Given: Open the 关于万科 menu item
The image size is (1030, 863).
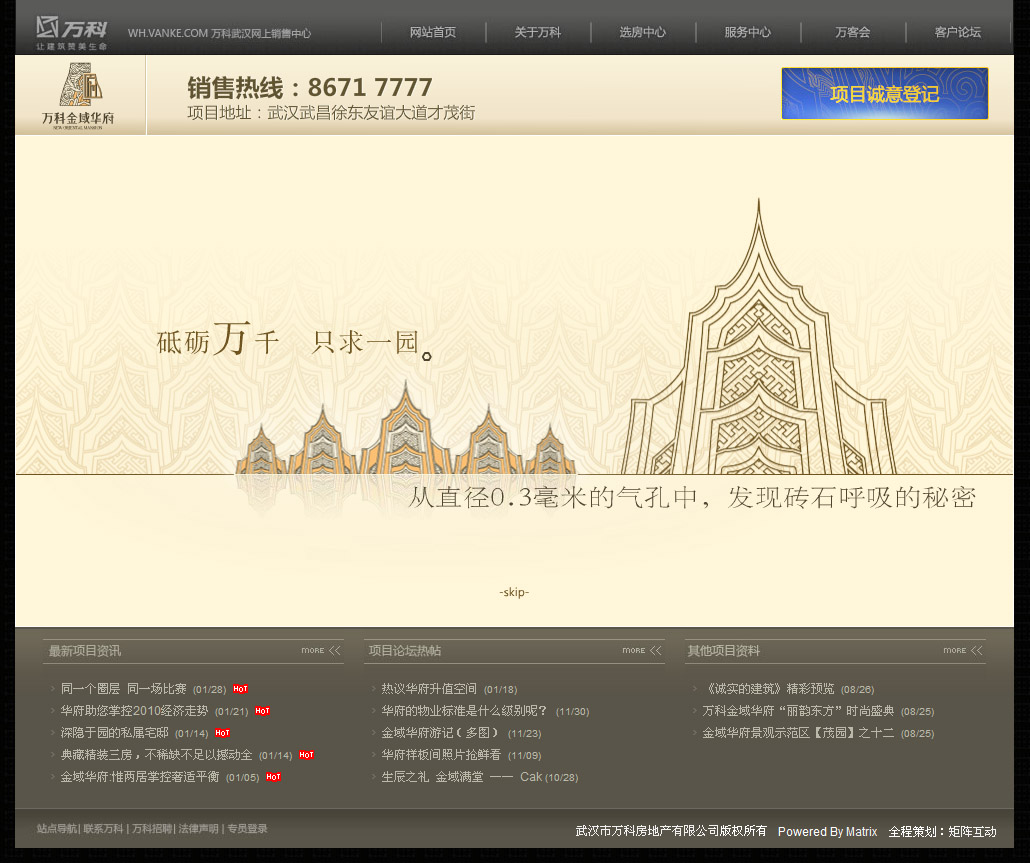Looking at the screenshot, I should pos(538,32).
